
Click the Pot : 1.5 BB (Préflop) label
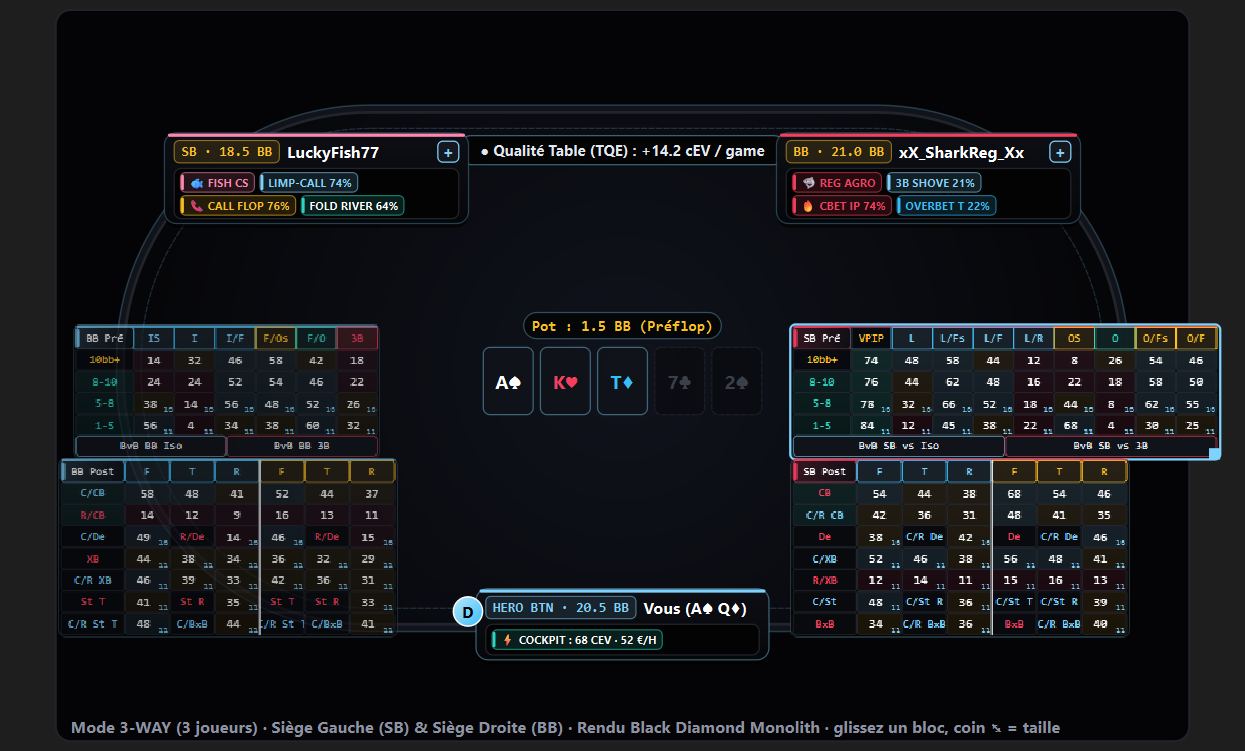(x=622, y=326)
